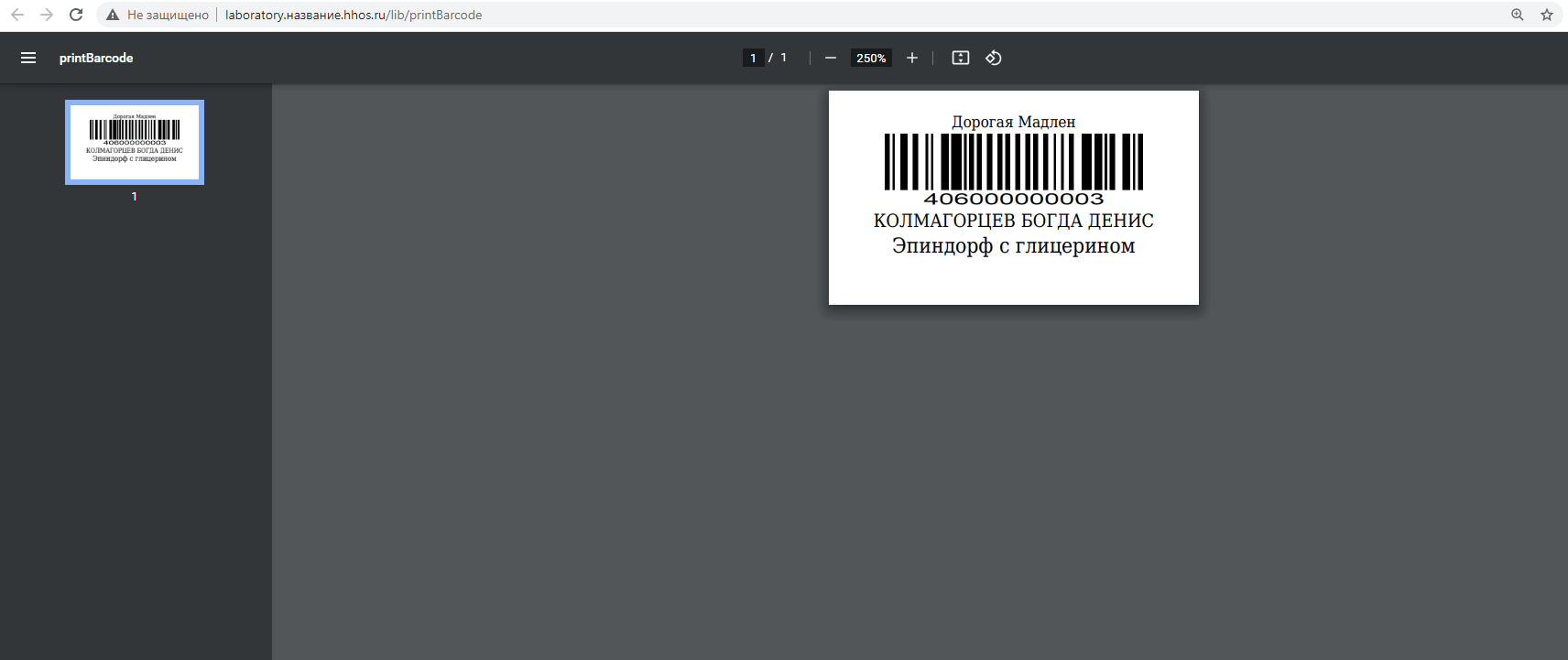Click the text 'Дорогая Мадлен'
Screen dimensions: 1568x660
(1014, 122)
